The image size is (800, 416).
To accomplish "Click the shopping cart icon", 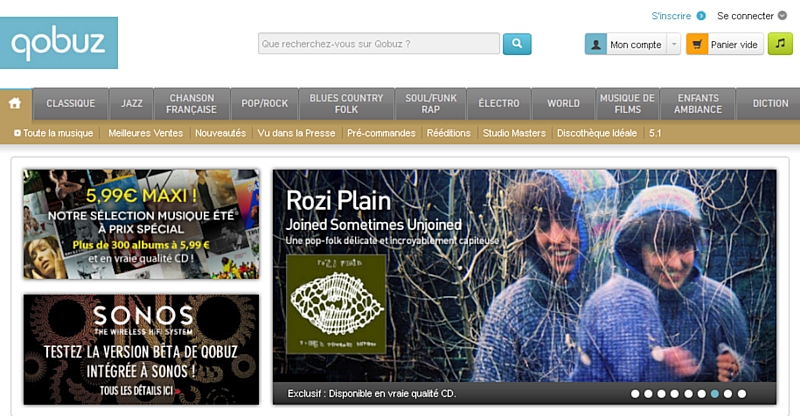I will click(x=697, y=44).
